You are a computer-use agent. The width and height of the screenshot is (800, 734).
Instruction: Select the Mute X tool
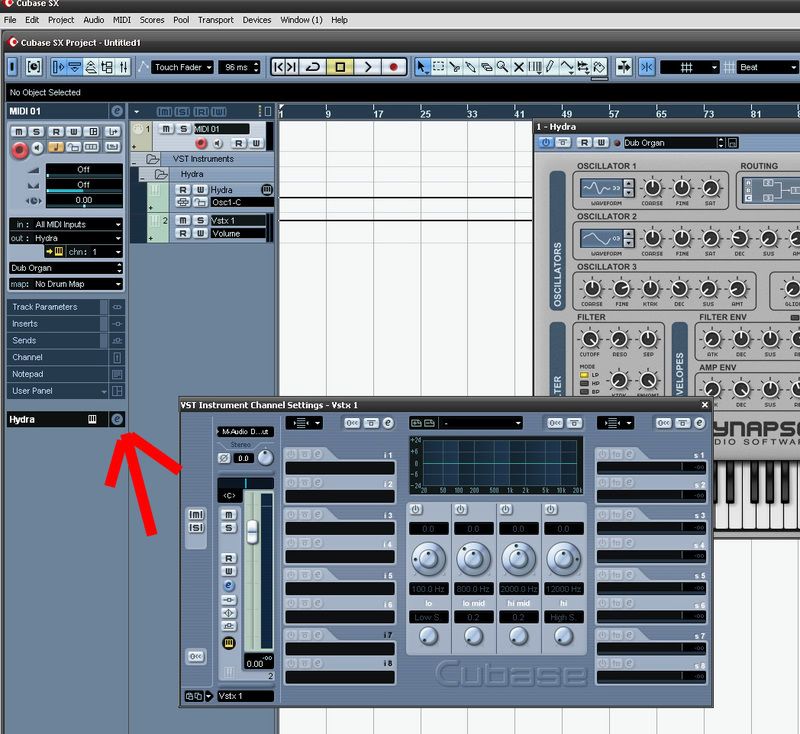518,67
